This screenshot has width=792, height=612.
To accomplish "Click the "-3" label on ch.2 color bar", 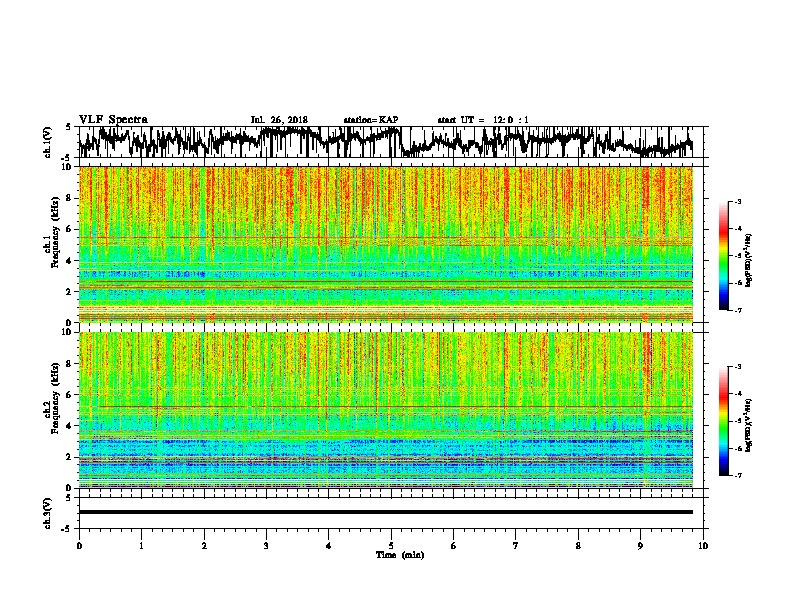I will (x=737, y=367).
